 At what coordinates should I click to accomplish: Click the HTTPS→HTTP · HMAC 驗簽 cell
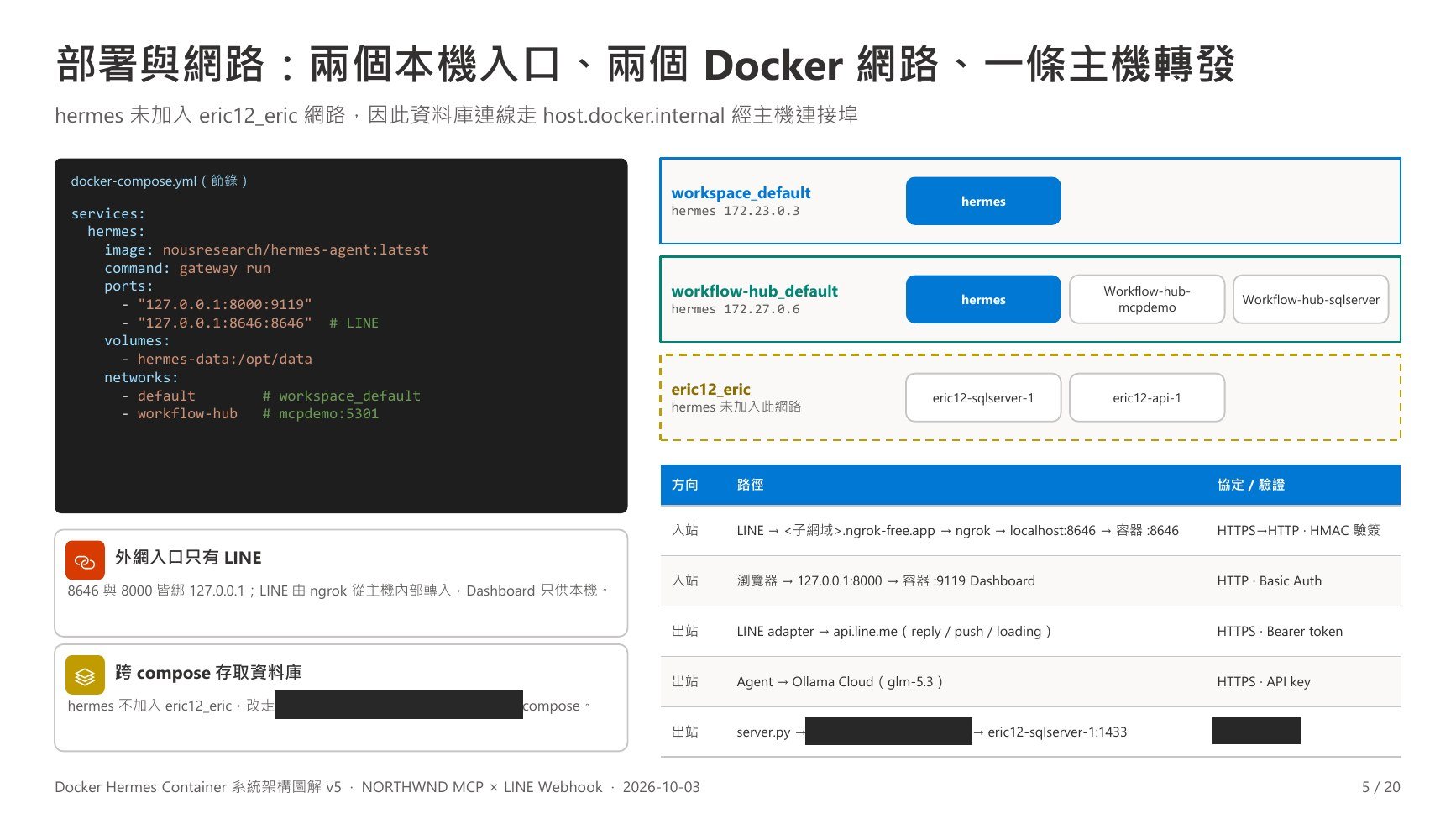1298,530
